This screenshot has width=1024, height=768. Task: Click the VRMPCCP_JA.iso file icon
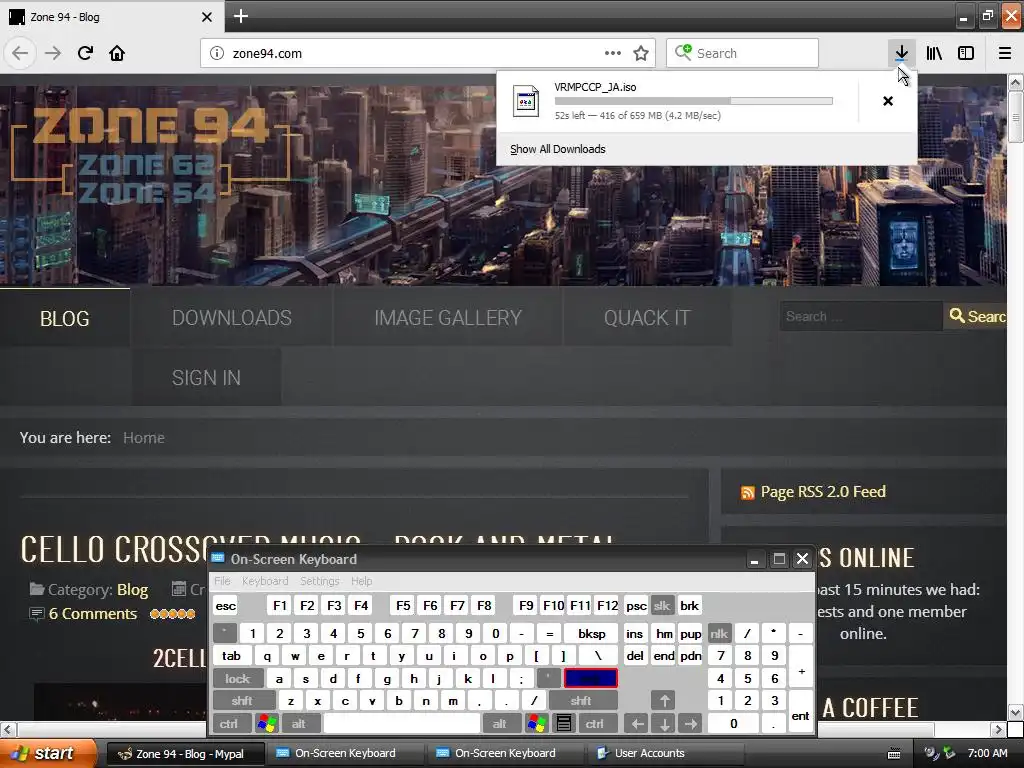click(526, 101)
